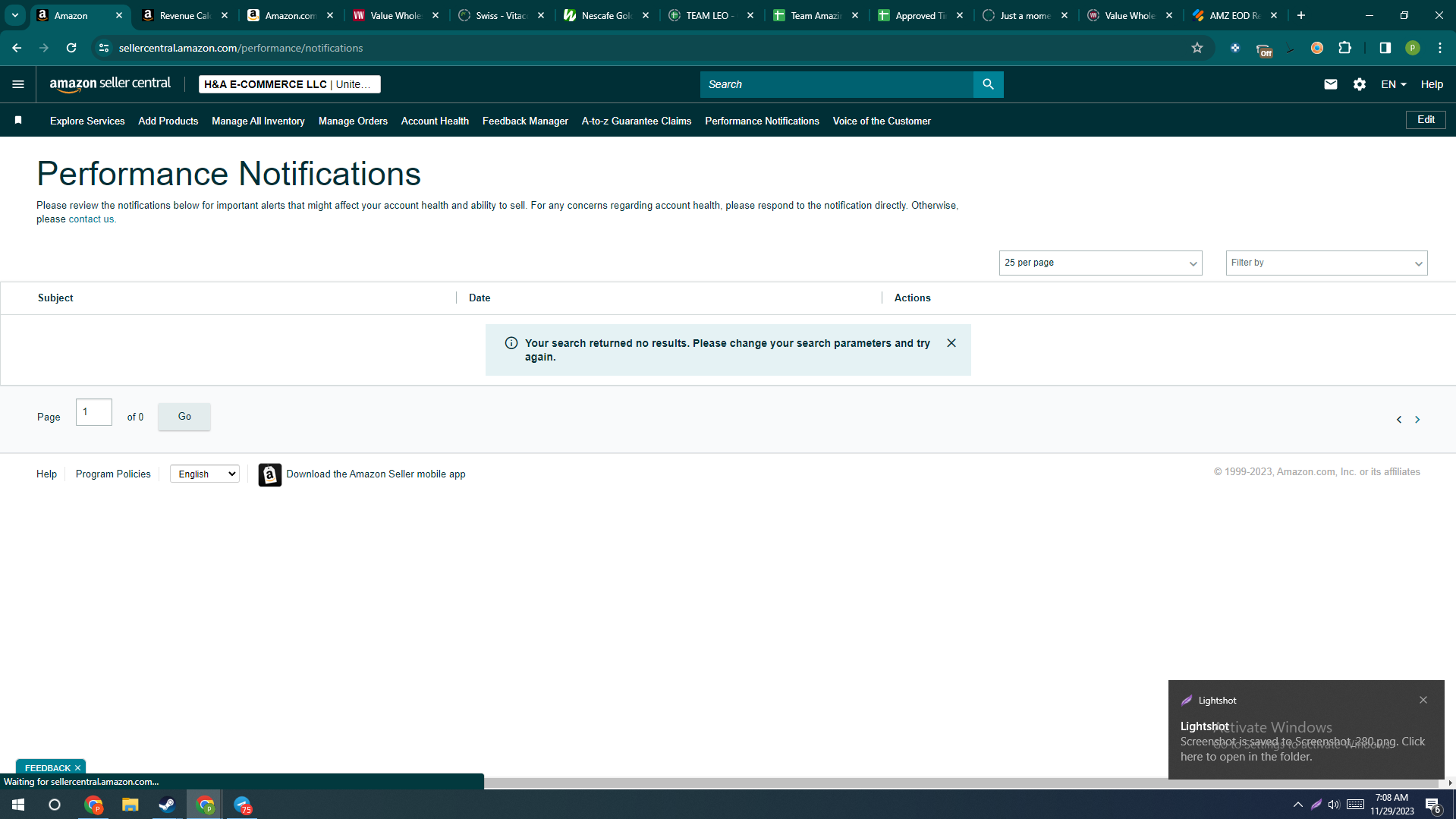Reload the page

point(71,48)
